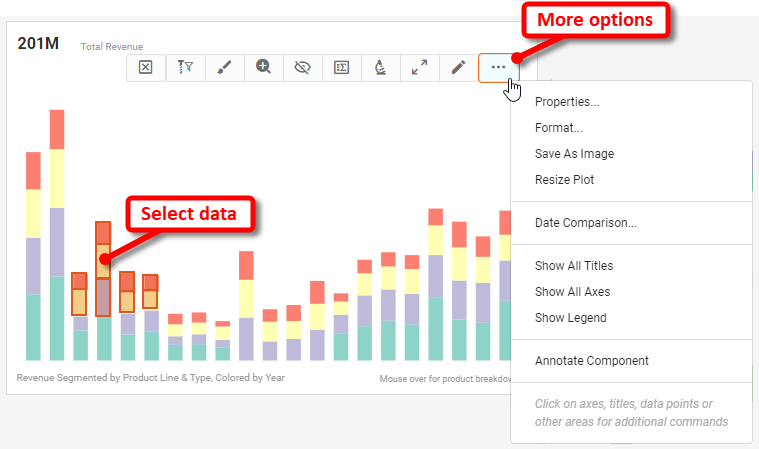This screenshot has height=449, width=759.
Task: Click the zoom magnifier icon
Action: coord(263,67)
